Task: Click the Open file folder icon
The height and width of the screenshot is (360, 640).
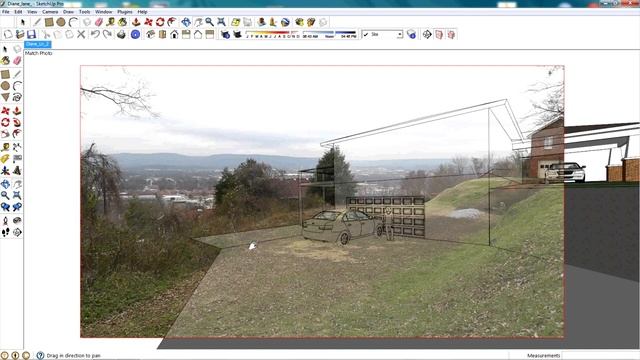Action: (20, 34)
